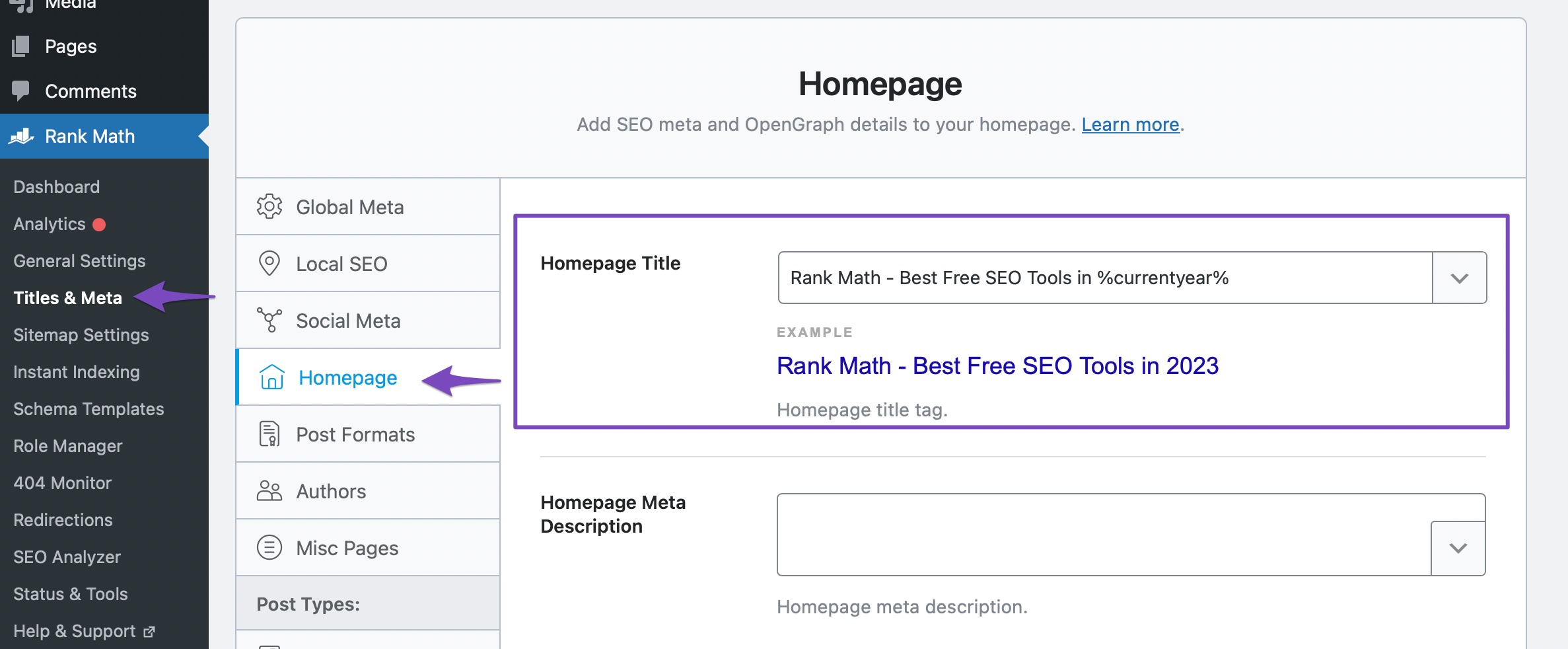Follow the Learn more link

pyautogui.click(x=1130, y=124)
